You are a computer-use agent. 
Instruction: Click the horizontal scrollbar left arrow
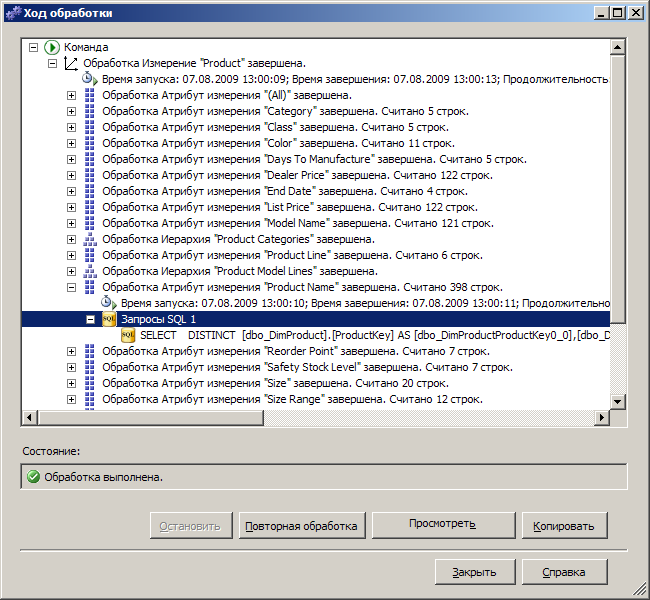coord(29,417)
